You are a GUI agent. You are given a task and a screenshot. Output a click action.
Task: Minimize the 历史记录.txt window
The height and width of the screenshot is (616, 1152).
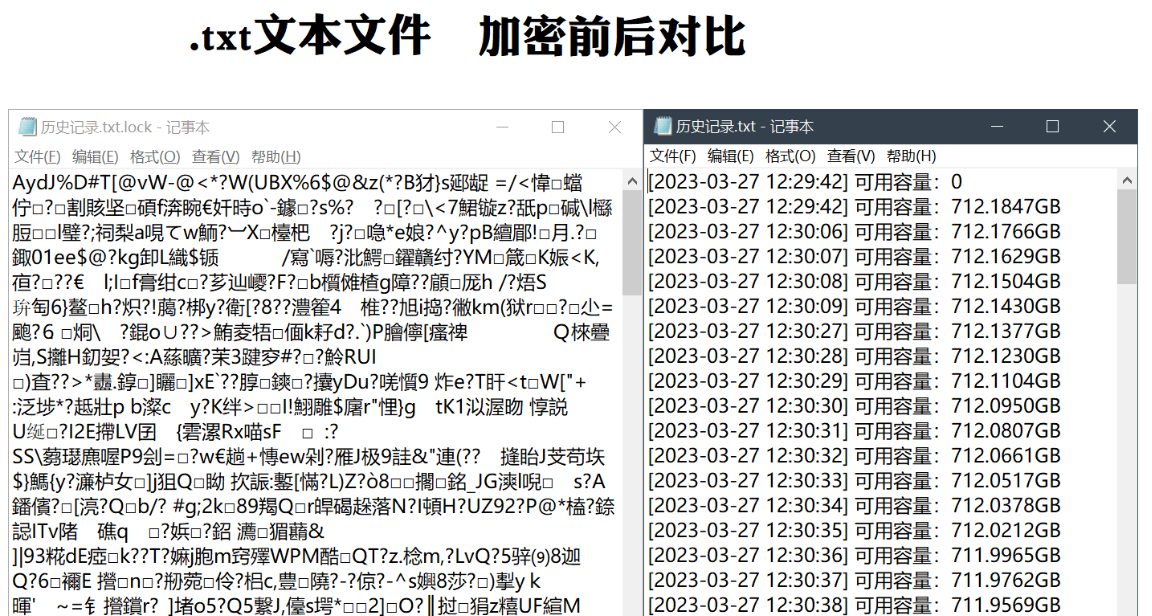point(995,127)
